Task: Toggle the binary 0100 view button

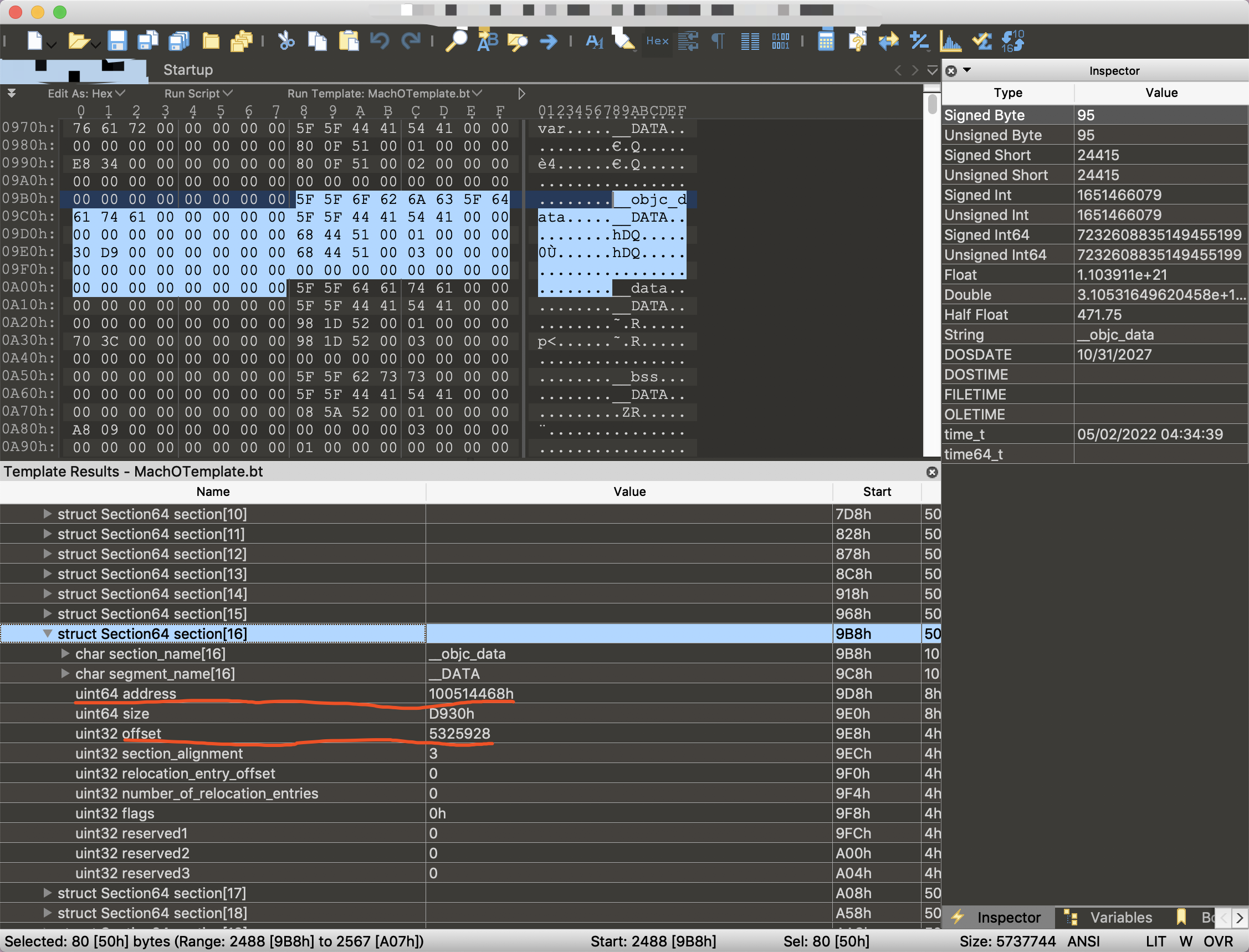Action: coord(780,41)
